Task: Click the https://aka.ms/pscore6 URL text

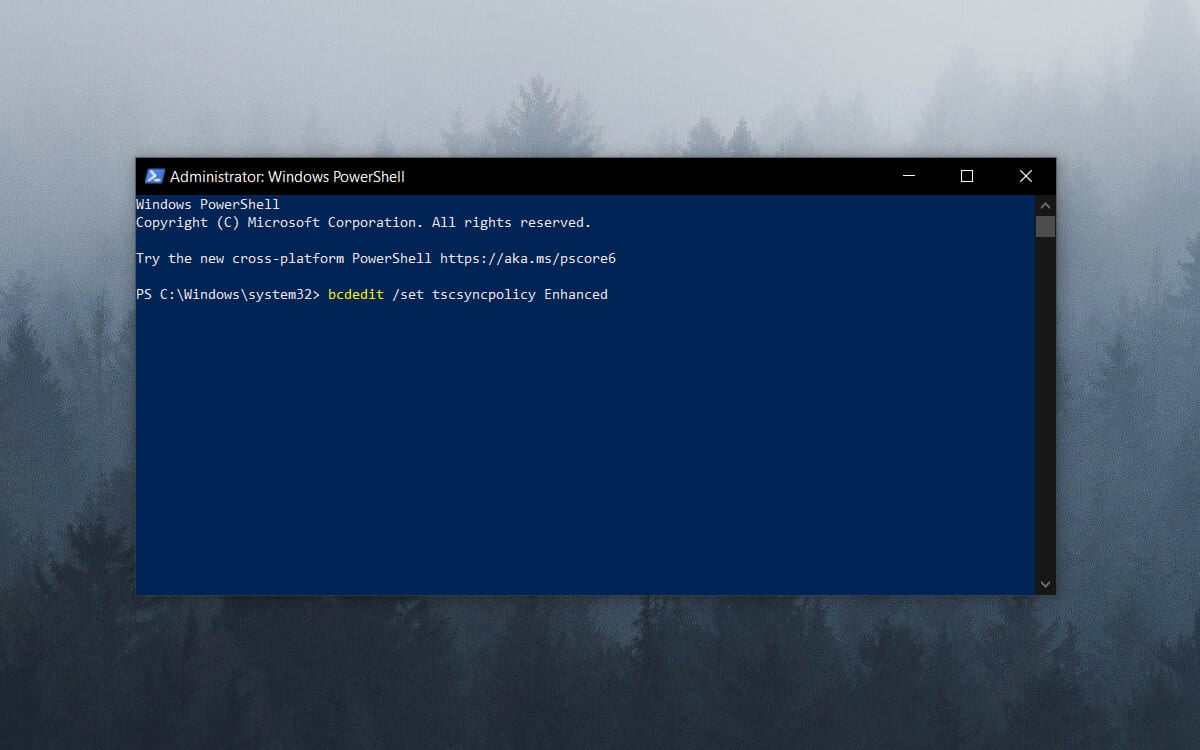Action: 528,258
